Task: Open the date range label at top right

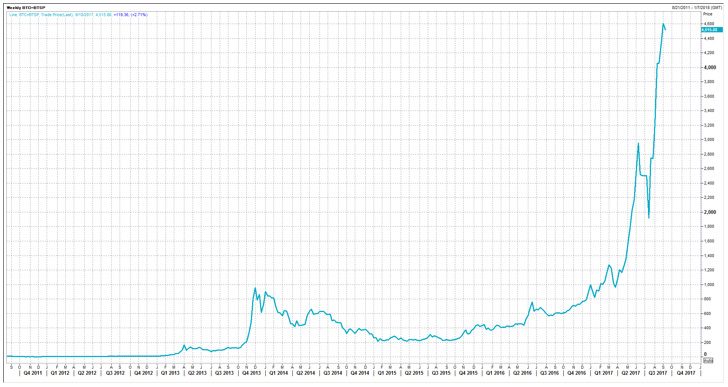Action: point(697,7)
